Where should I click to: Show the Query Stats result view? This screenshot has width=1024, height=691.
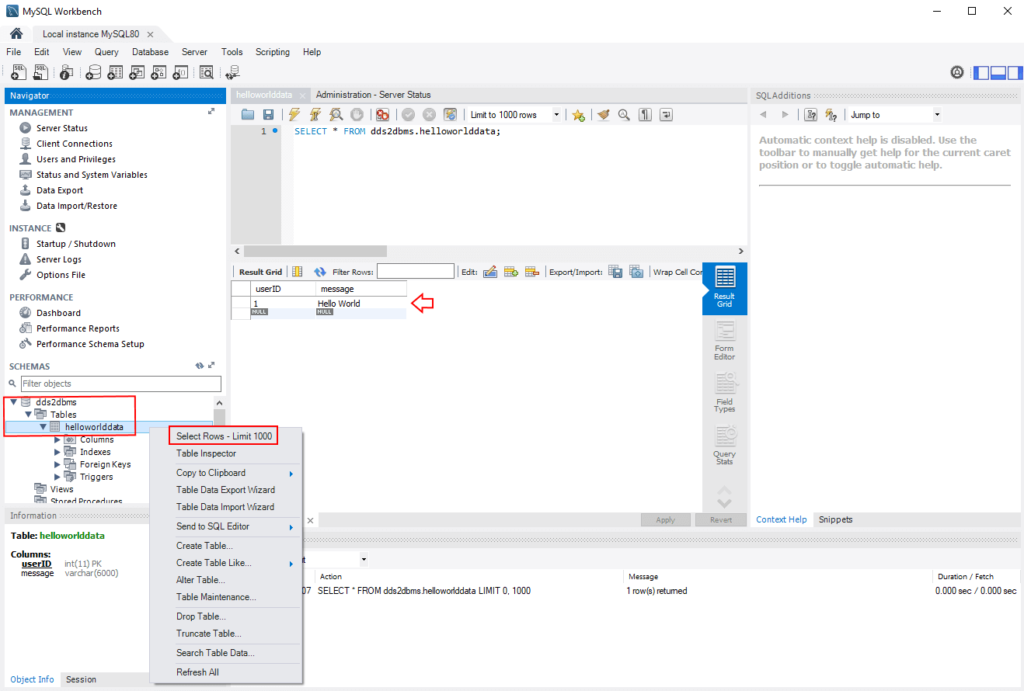[x=724, y=445]
